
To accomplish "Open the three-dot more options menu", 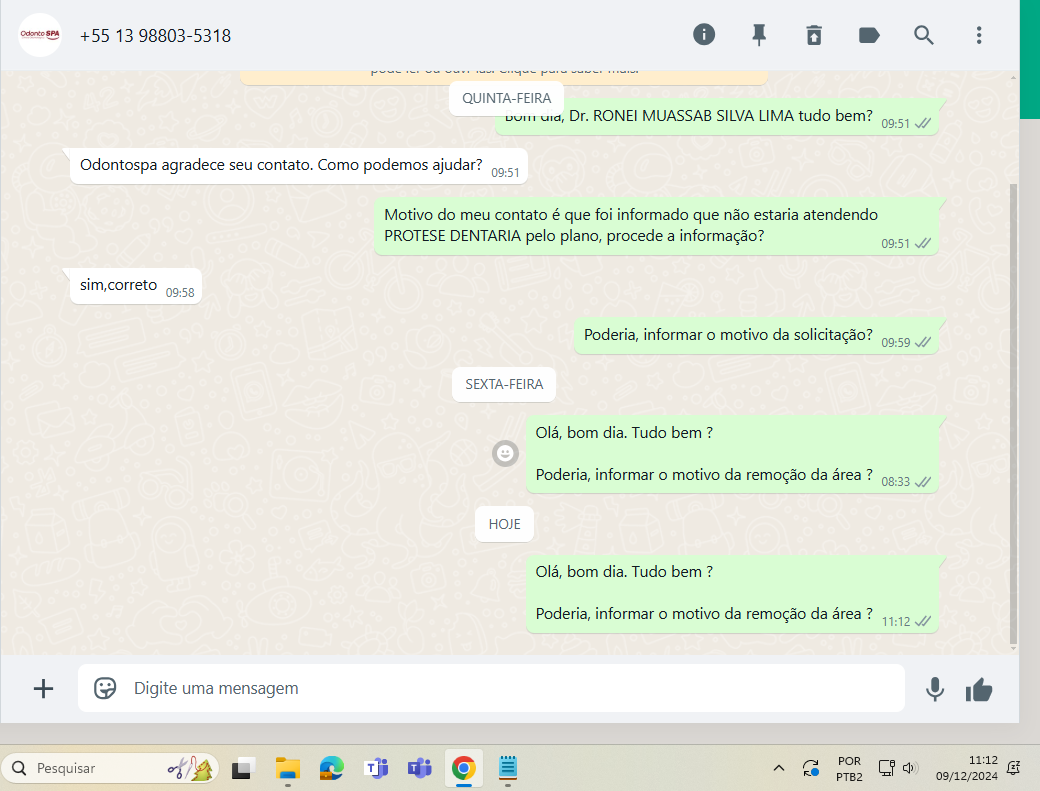I will pos(979,35).
